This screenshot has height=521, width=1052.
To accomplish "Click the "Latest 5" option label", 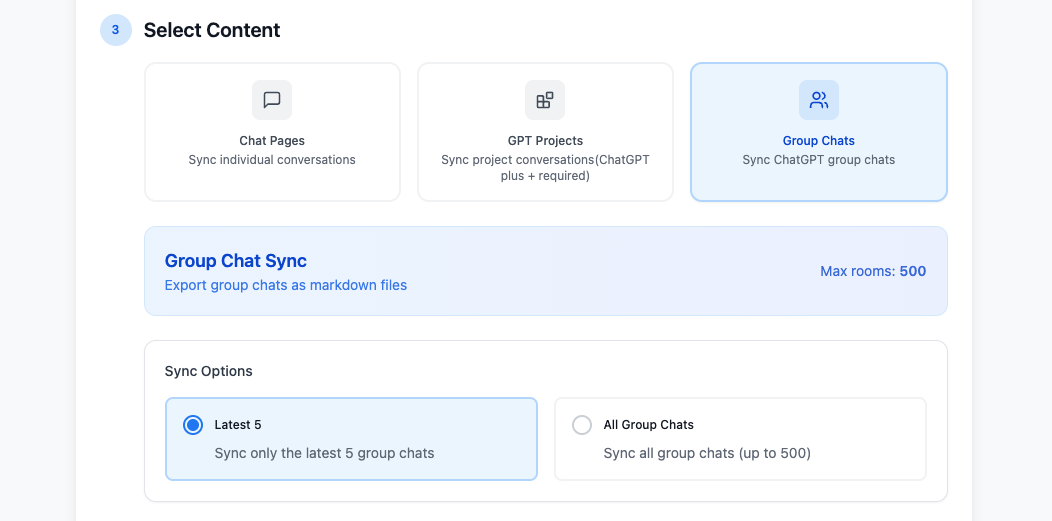I will click(238, 424).
